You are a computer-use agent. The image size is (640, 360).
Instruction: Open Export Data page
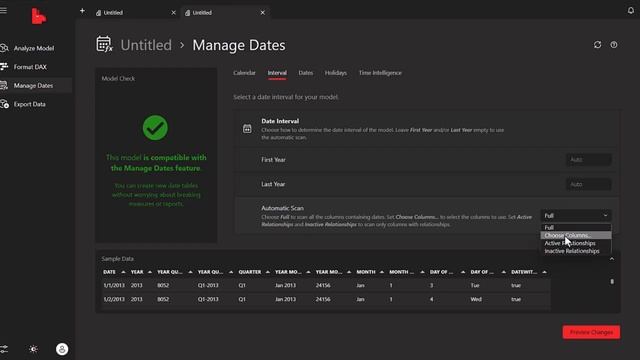point(30,104)
